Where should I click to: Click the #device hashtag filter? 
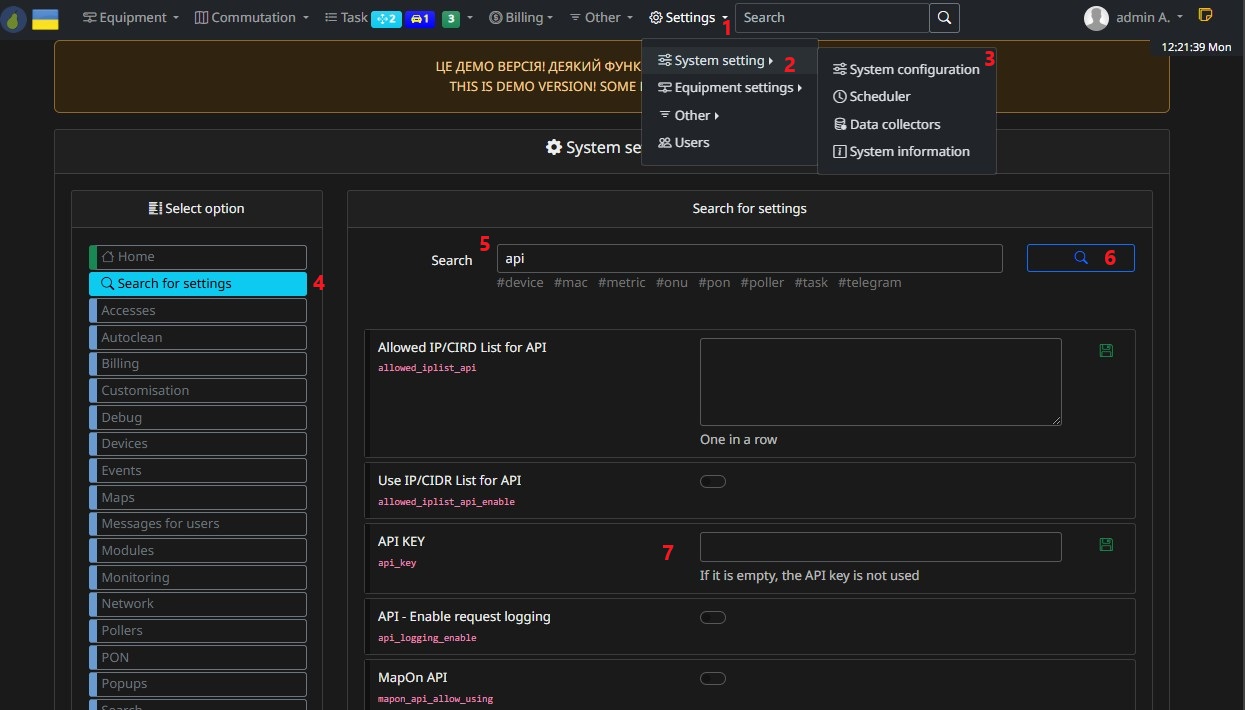520,282
